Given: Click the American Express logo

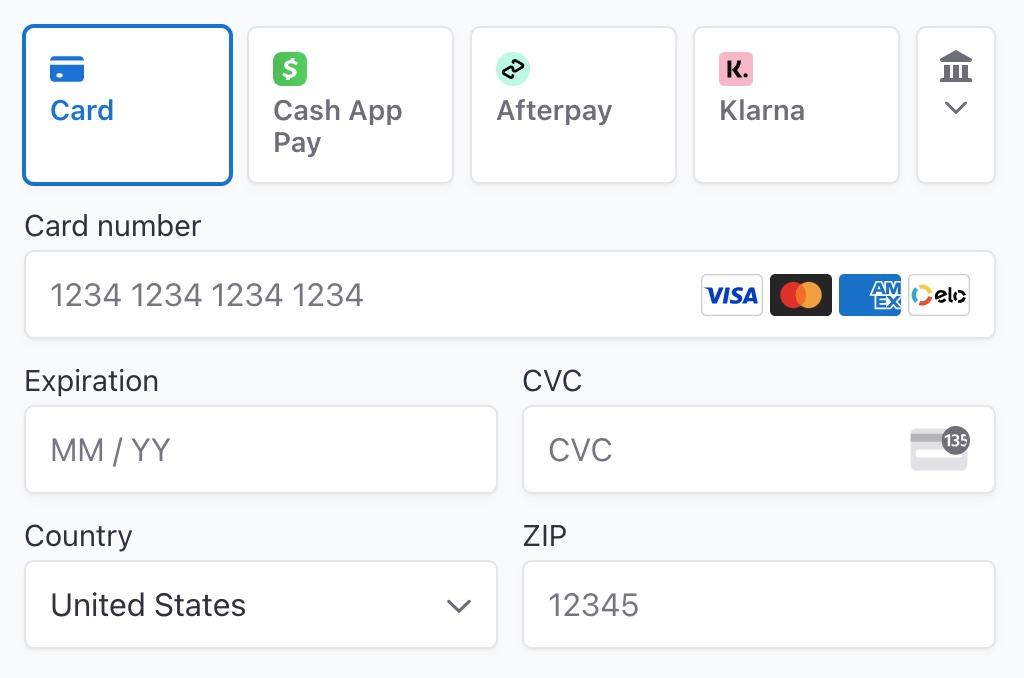Looking at the screenshot, I should tap(870, 295).
